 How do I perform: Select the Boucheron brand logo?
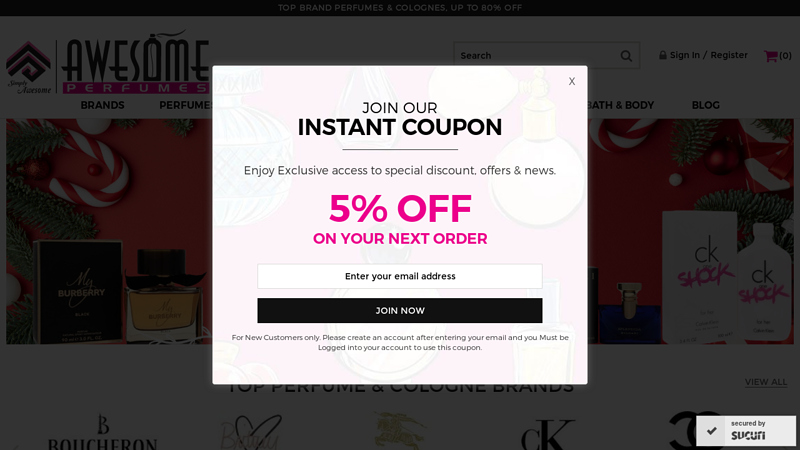pyautogui.click(x=102, y=432)
